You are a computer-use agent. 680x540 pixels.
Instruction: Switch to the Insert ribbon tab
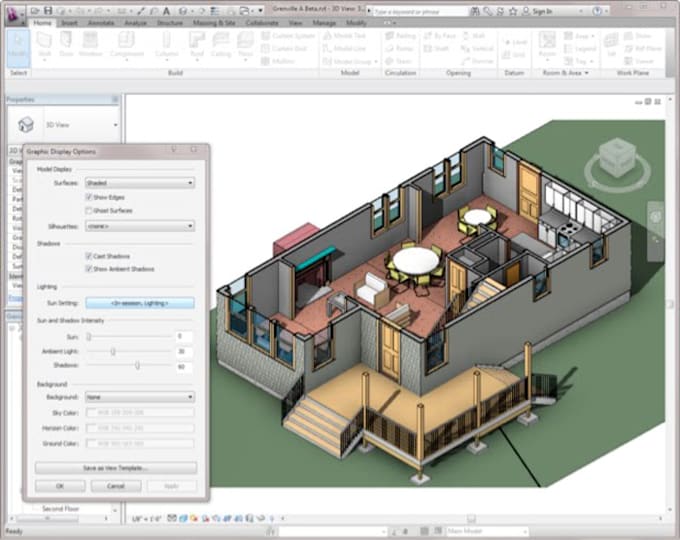click(70, 22)
